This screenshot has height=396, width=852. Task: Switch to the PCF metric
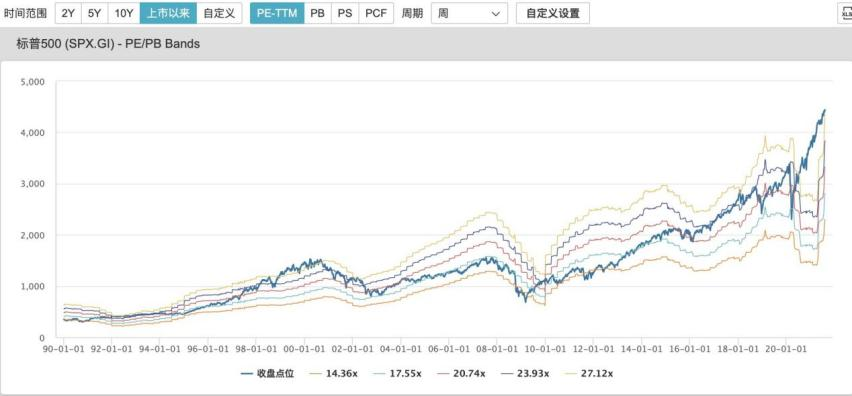375,13
